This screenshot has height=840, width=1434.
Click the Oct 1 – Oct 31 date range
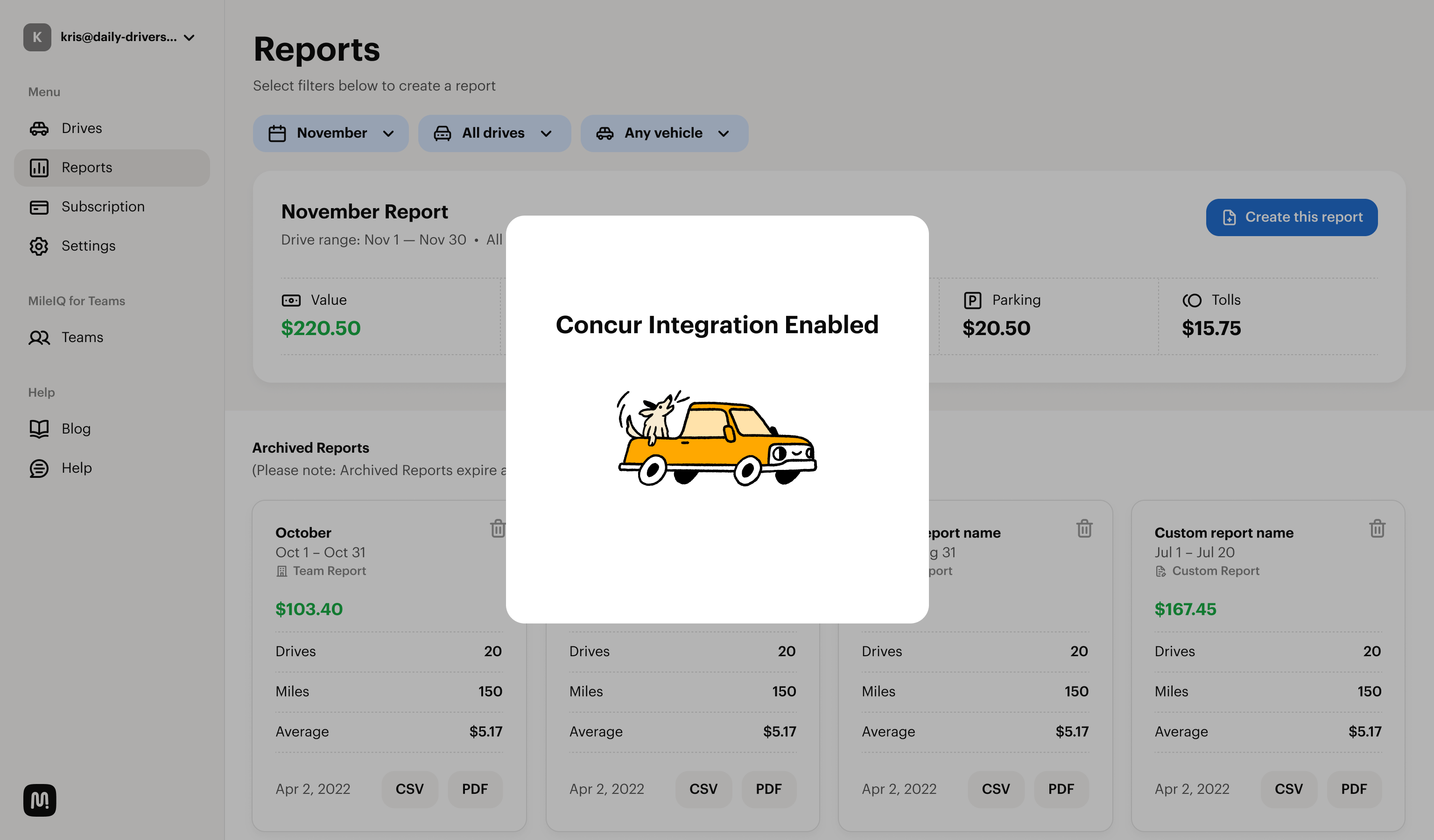point(320,553)
